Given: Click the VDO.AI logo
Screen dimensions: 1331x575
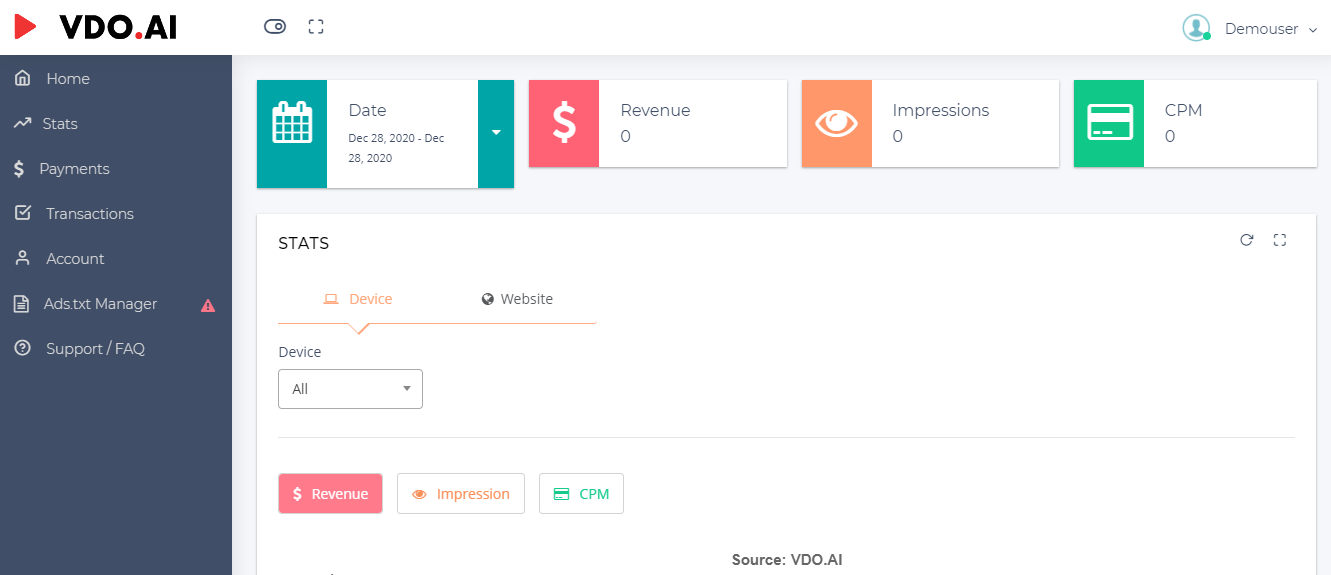Looking at the screenshot, I should [97, 27].
